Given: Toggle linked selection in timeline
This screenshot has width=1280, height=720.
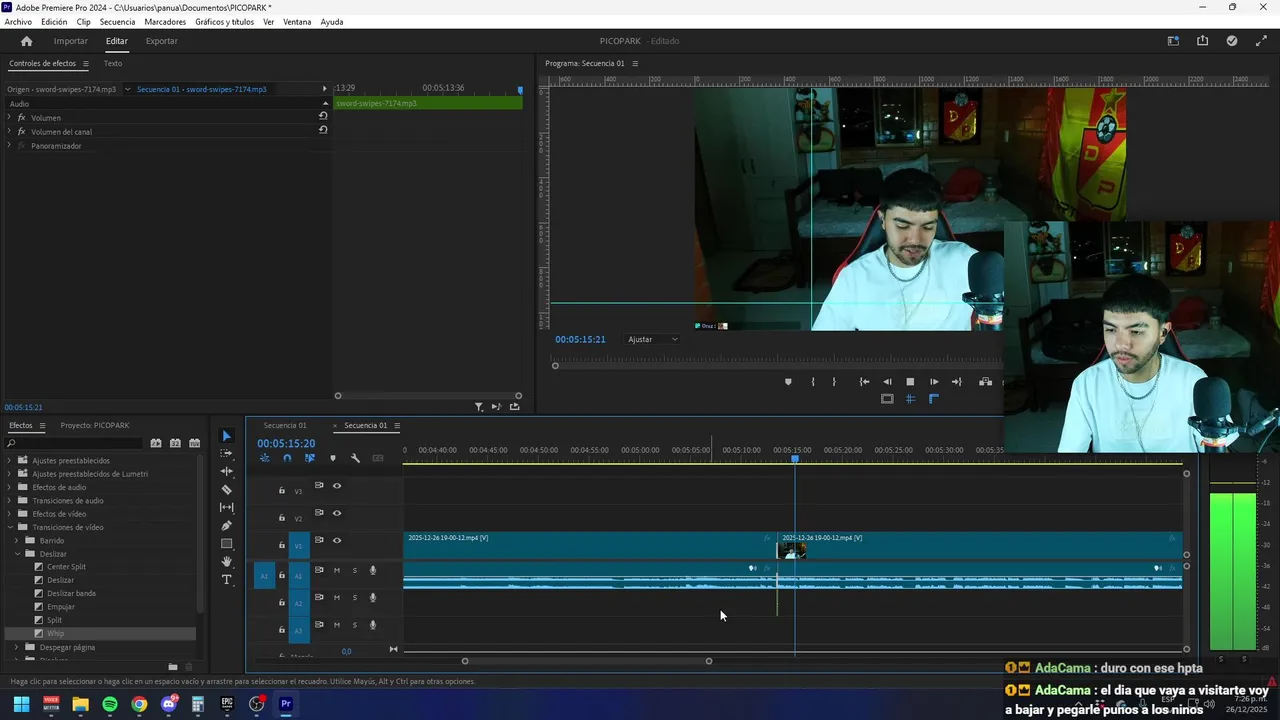Looking at the screenshot, I should [310, 458].
